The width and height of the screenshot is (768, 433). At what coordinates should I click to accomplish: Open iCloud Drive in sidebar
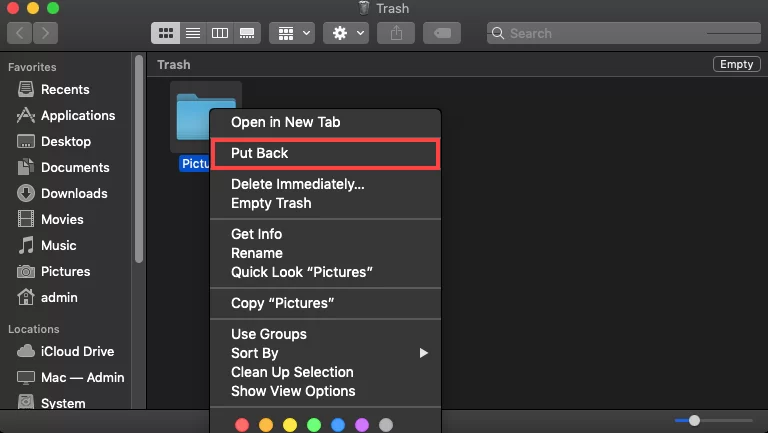click(x=65, y=351)
